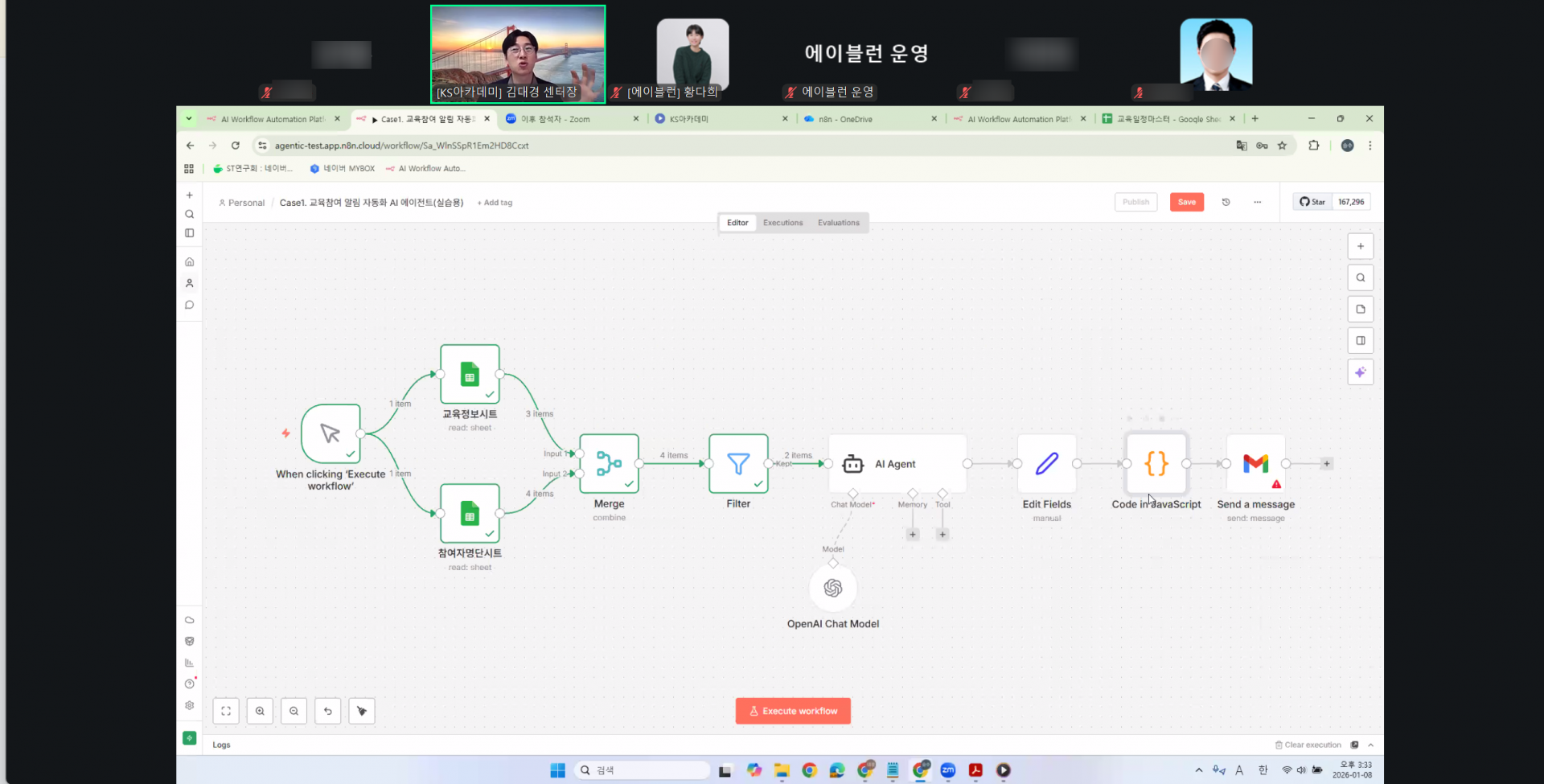The height and width of the screenshot is (784, 1544).
Task: Open the node creation panel with plus icon
Action: point(1361,245)
